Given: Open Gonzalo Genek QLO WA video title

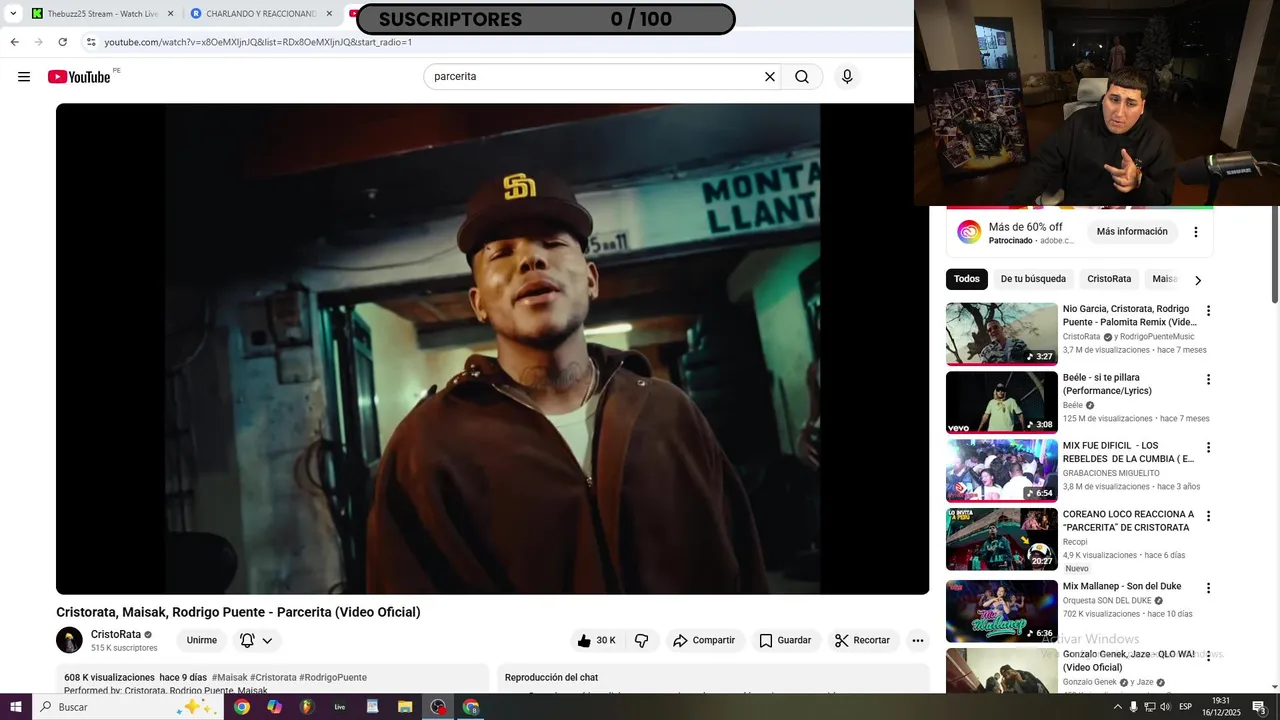Looking at the screenshot, I should pyautogui.click(x=1129, y=660).
